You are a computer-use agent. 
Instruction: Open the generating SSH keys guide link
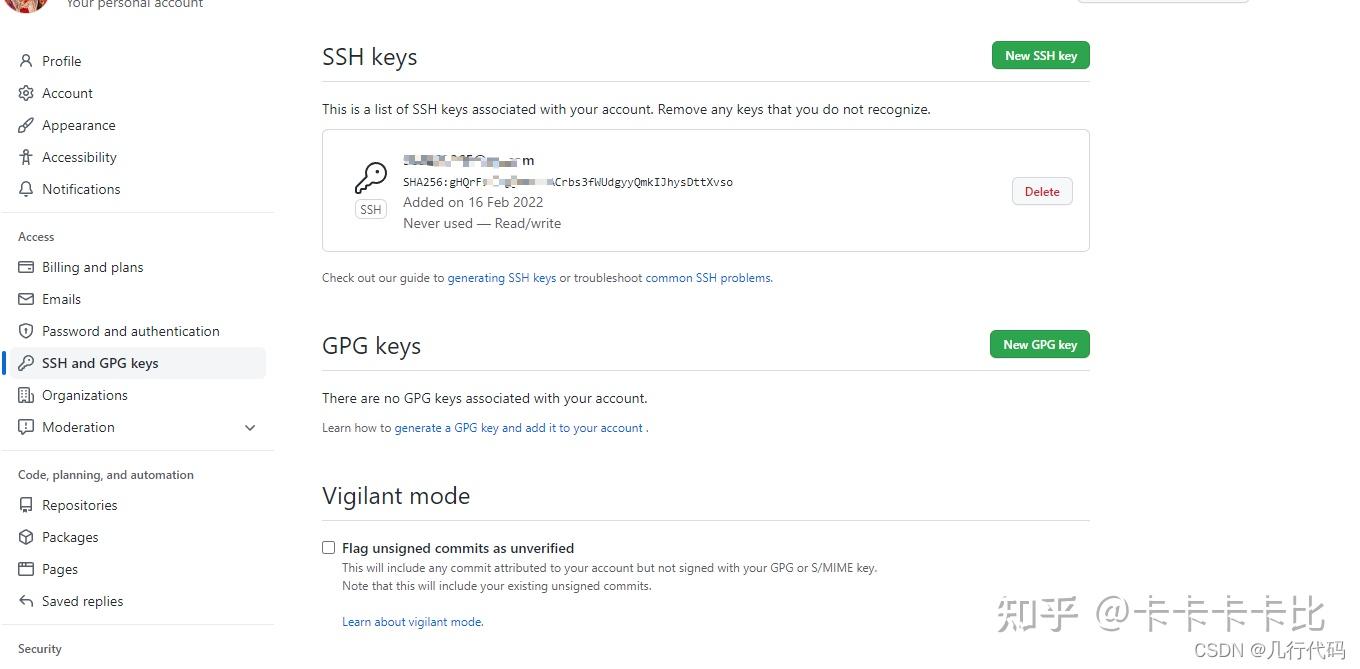click(x=501, y=278)
